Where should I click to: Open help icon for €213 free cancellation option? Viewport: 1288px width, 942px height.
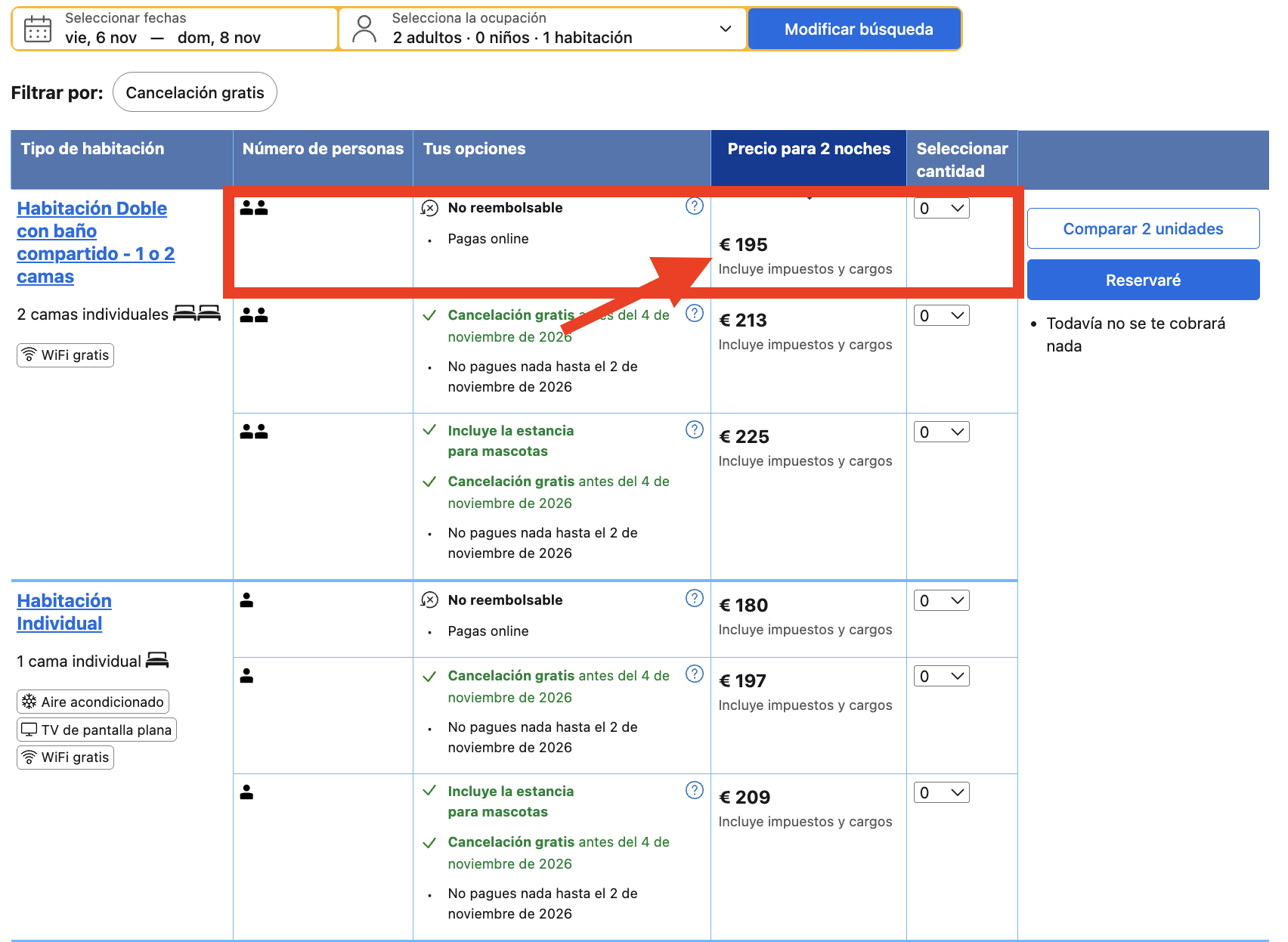[x=694, y=313]
